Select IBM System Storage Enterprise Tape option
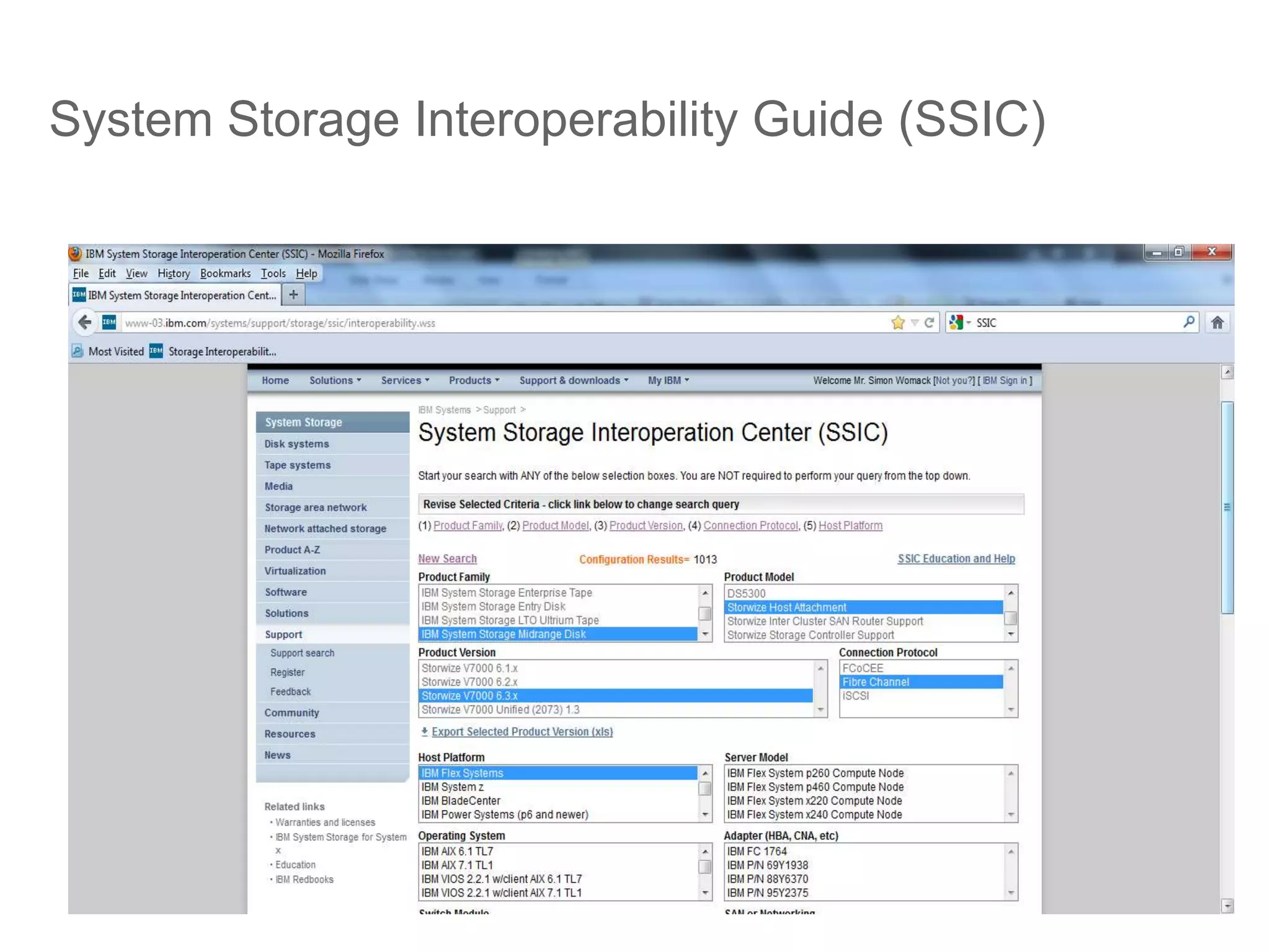The height and width of the screenshot is (952, 1270). [558, 593]
